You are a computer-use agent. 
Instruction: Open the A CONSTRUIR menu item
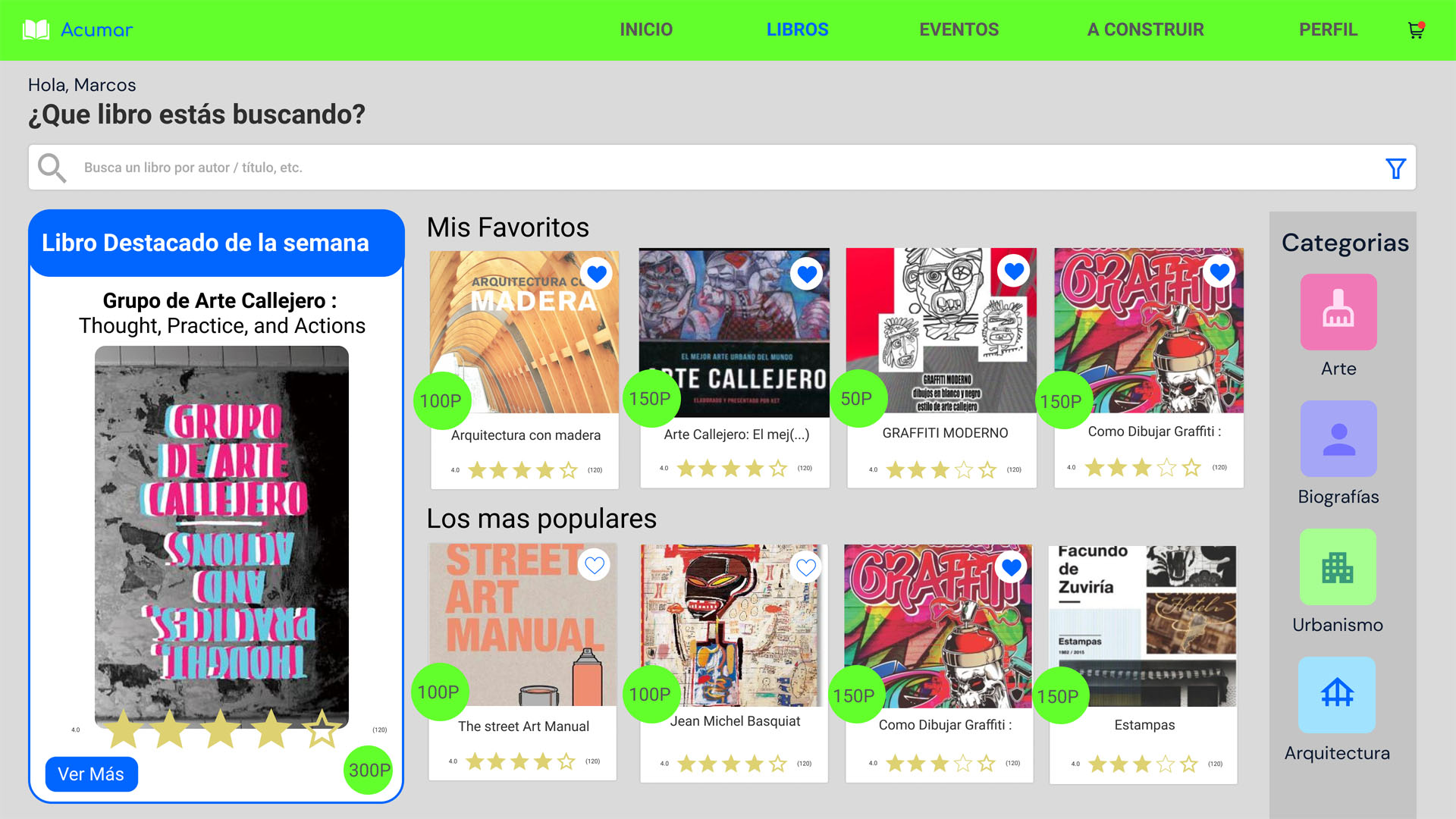(1145, 30)
